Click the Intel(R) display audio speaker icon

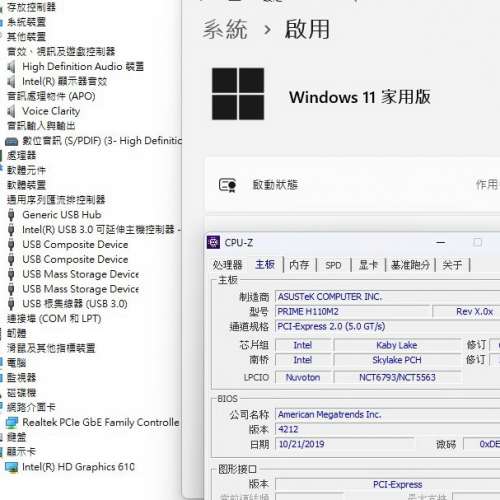pyautogui.click(x=11, y=82)
